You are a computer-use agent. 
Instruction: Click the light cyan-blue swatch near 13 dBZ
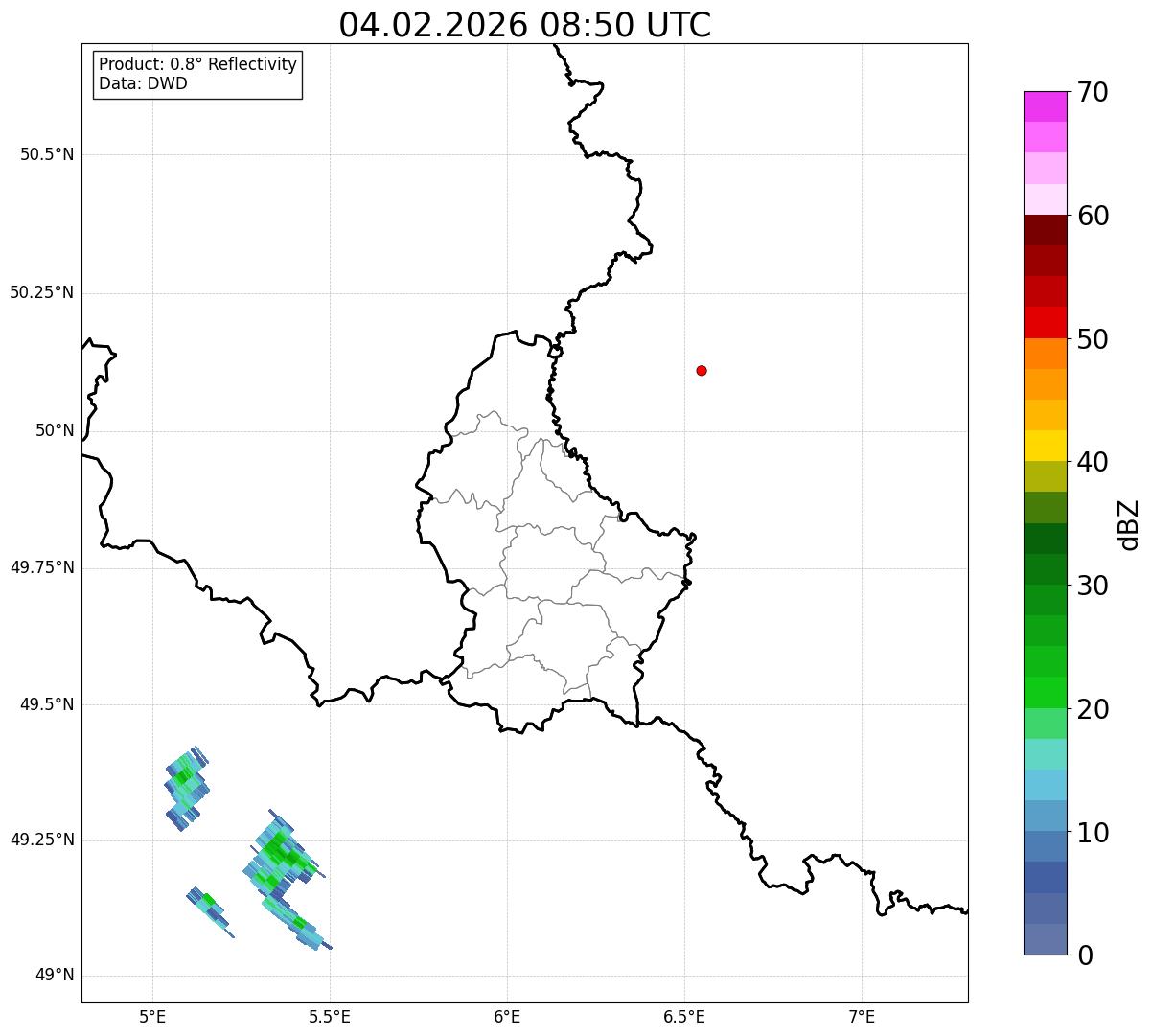pos(1045,785)
